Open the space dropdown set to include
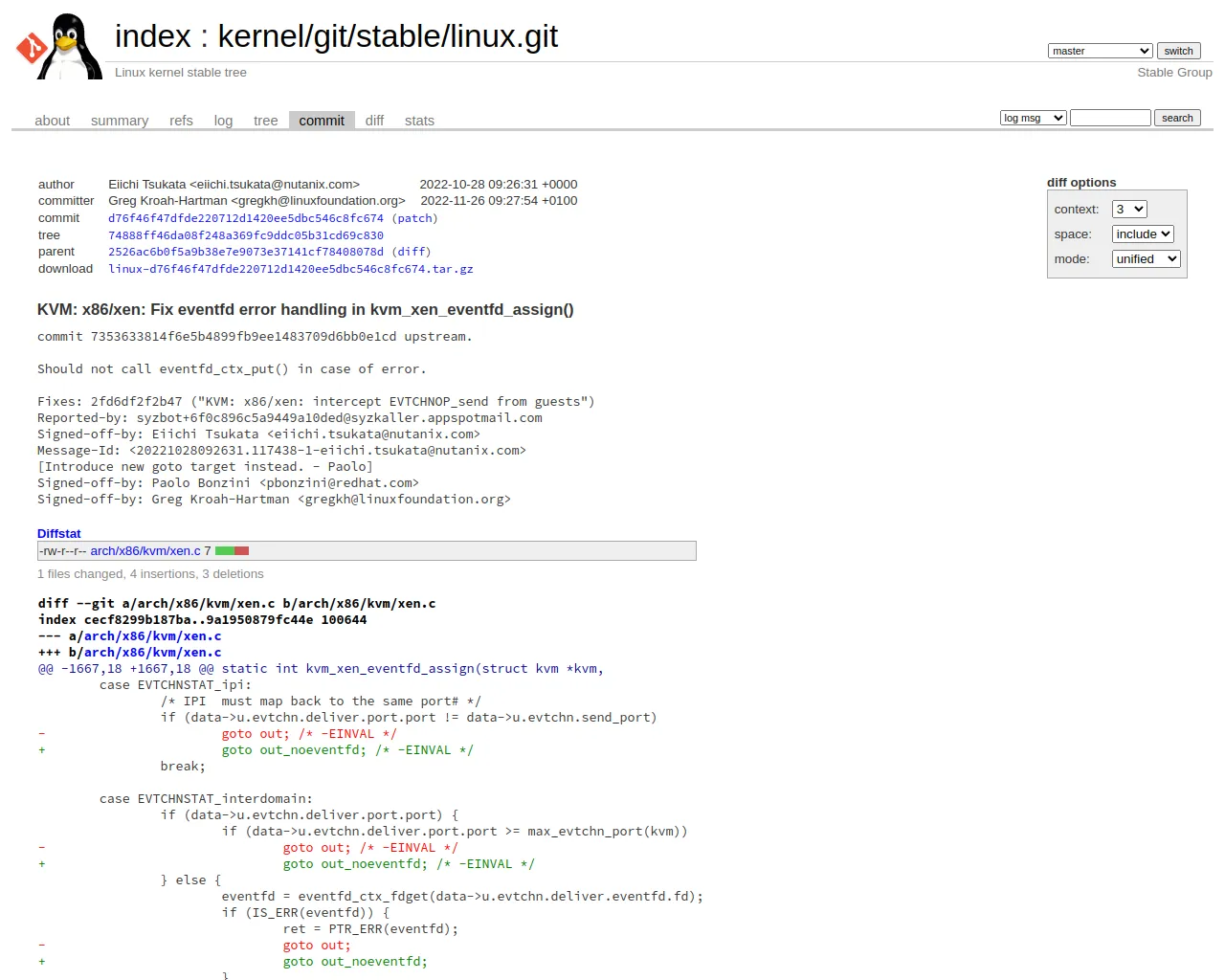The height and width of the screenshot is (980, 1225). click(1143, 234)
